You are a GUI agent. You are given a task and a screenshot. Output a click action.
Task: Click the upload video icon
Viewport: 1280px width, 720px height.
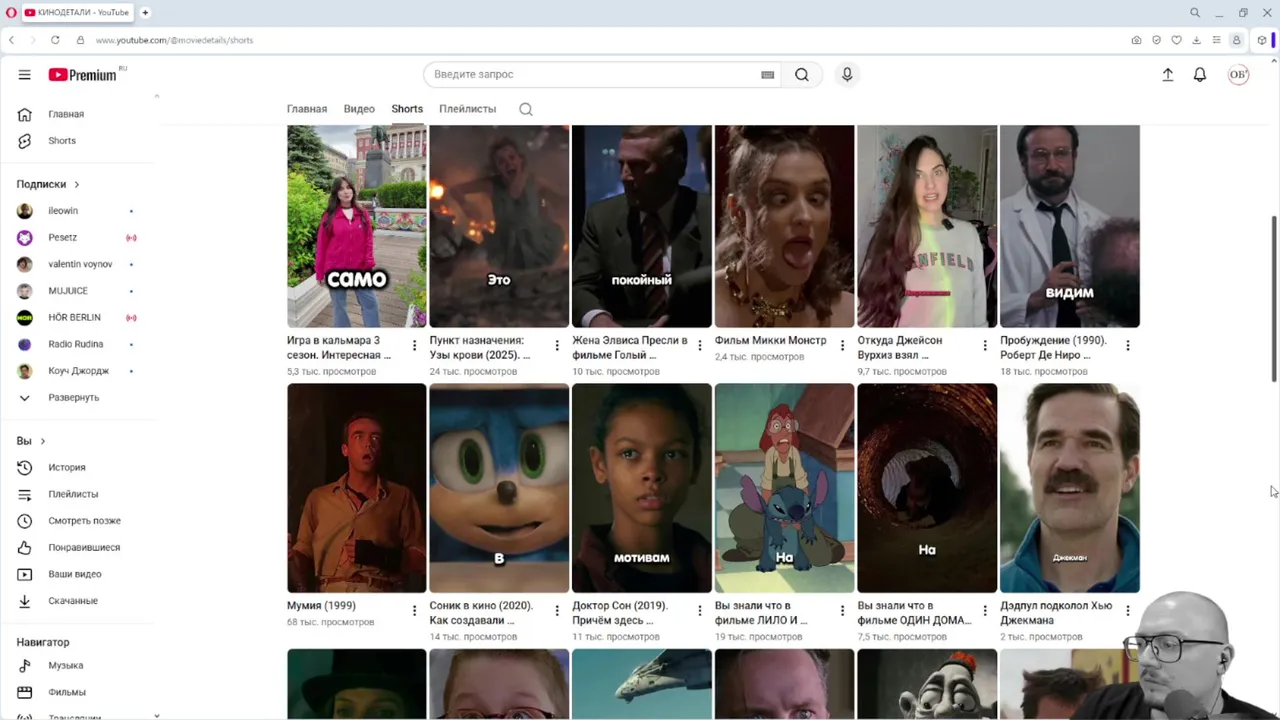[1167, 74]
